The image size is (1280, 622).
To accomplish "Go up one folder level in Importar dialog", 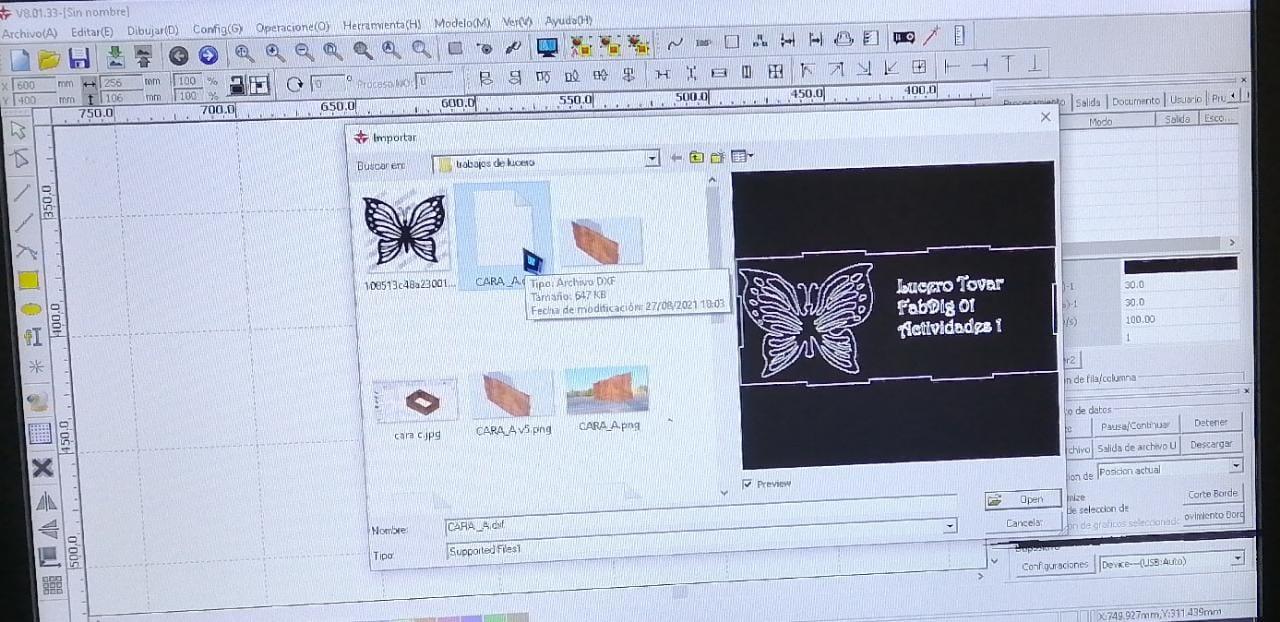I will [x=696, y=157].
